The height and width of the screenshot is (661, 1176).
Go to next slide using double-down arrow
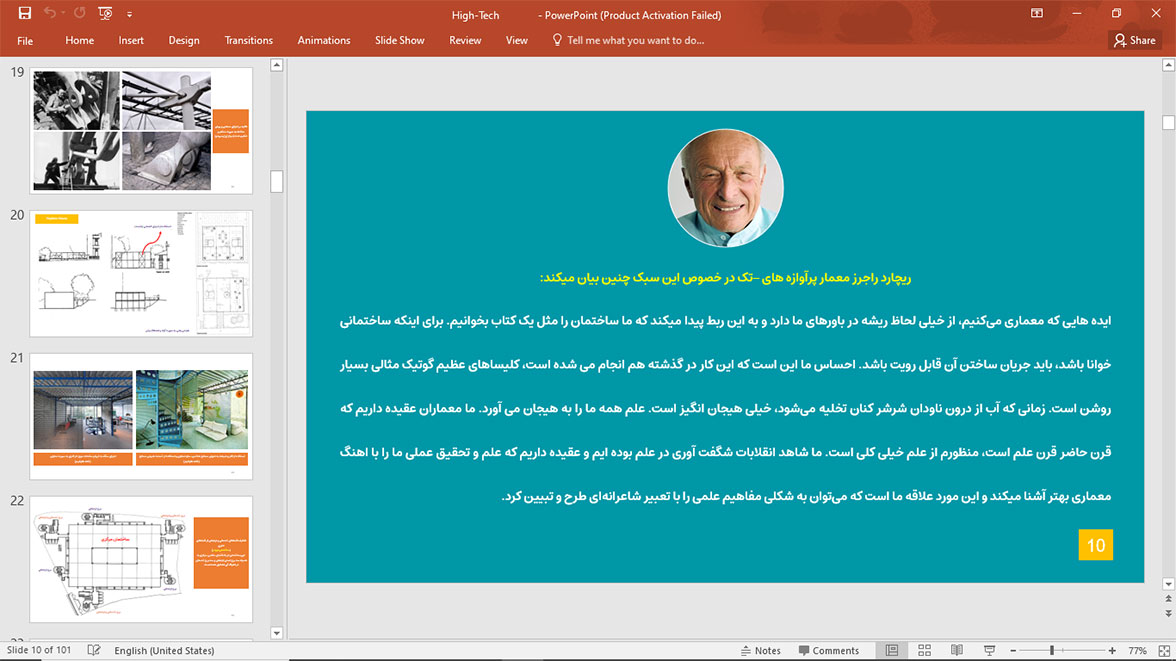[x=1168, y=613]
